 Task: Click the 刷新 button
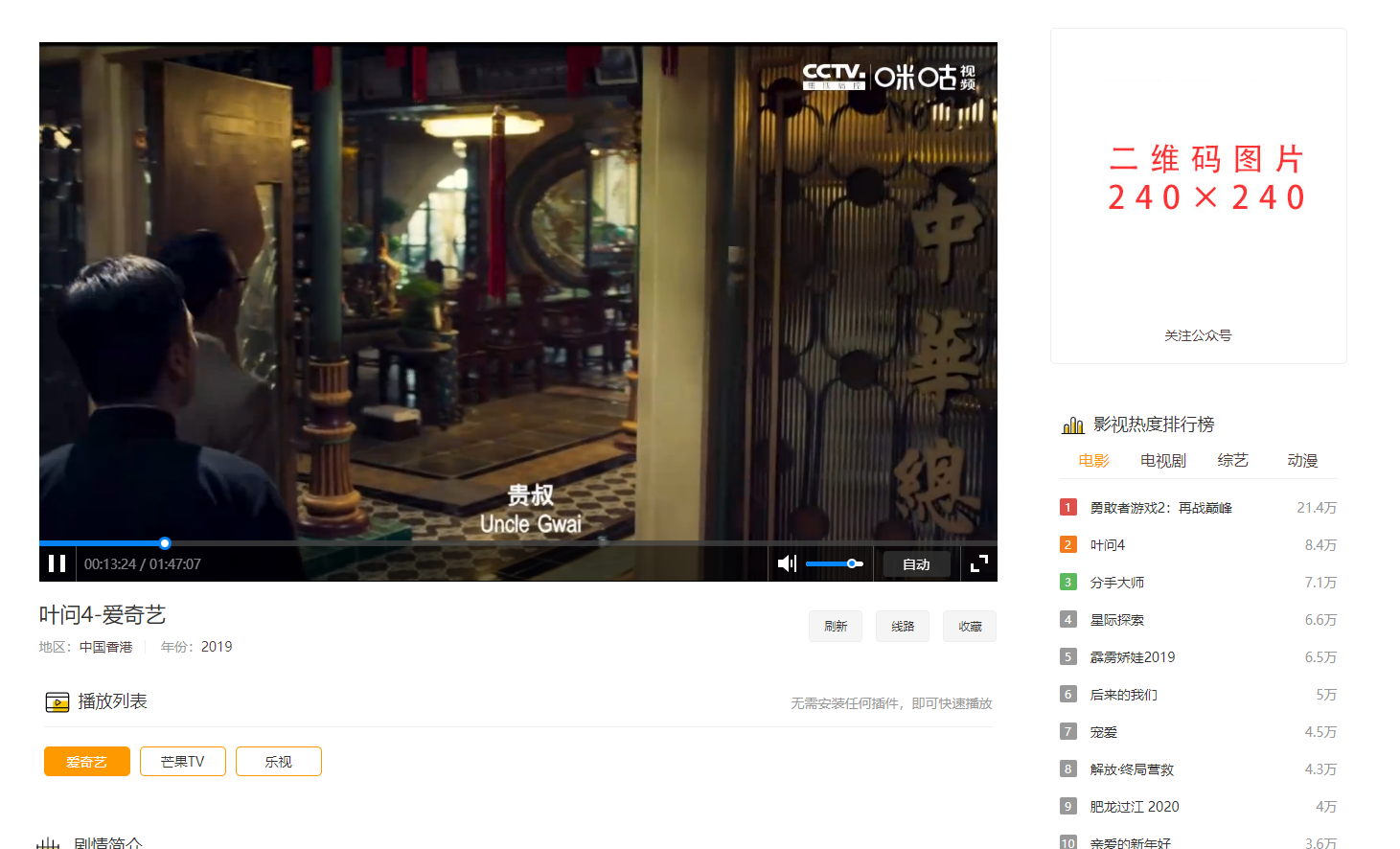point(836,626)
